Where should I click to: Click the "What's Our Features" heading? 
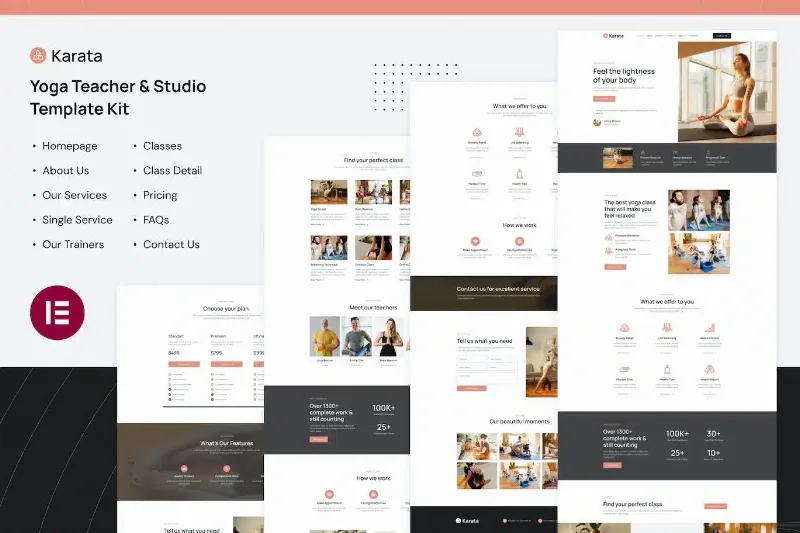tap(227, 443)
